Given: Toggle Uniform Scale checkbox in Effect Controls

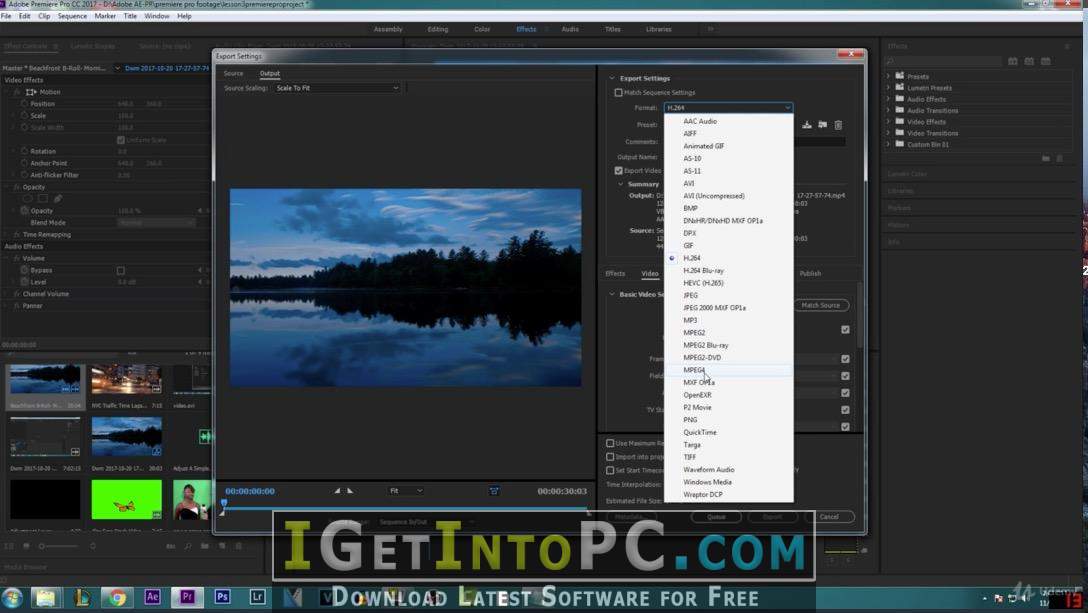Looking at the screenshot, I should point(121,140).
